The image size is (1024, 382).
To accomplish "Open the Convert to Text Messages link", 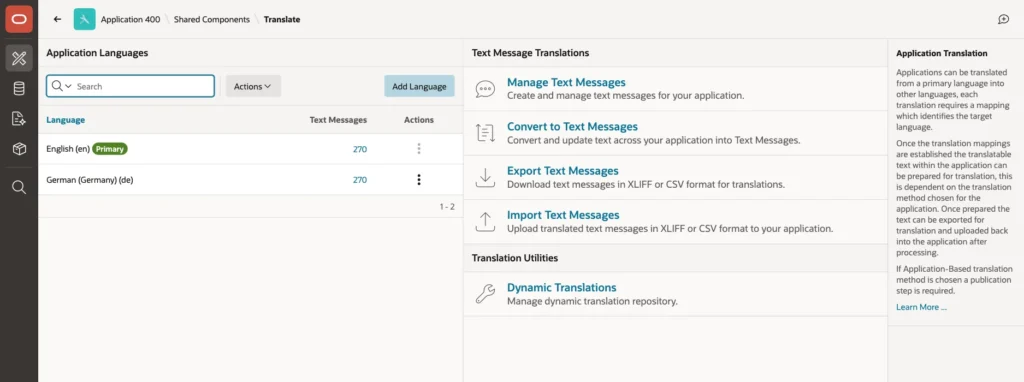I will click(572, 127).
